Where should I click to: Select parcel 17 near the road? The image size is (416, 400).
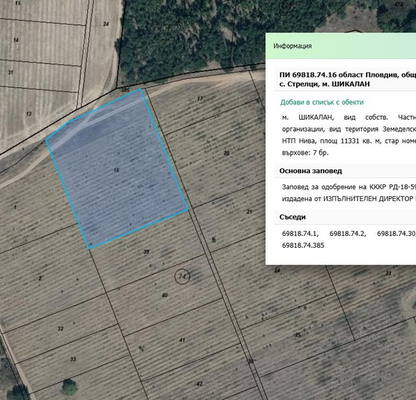200,99
